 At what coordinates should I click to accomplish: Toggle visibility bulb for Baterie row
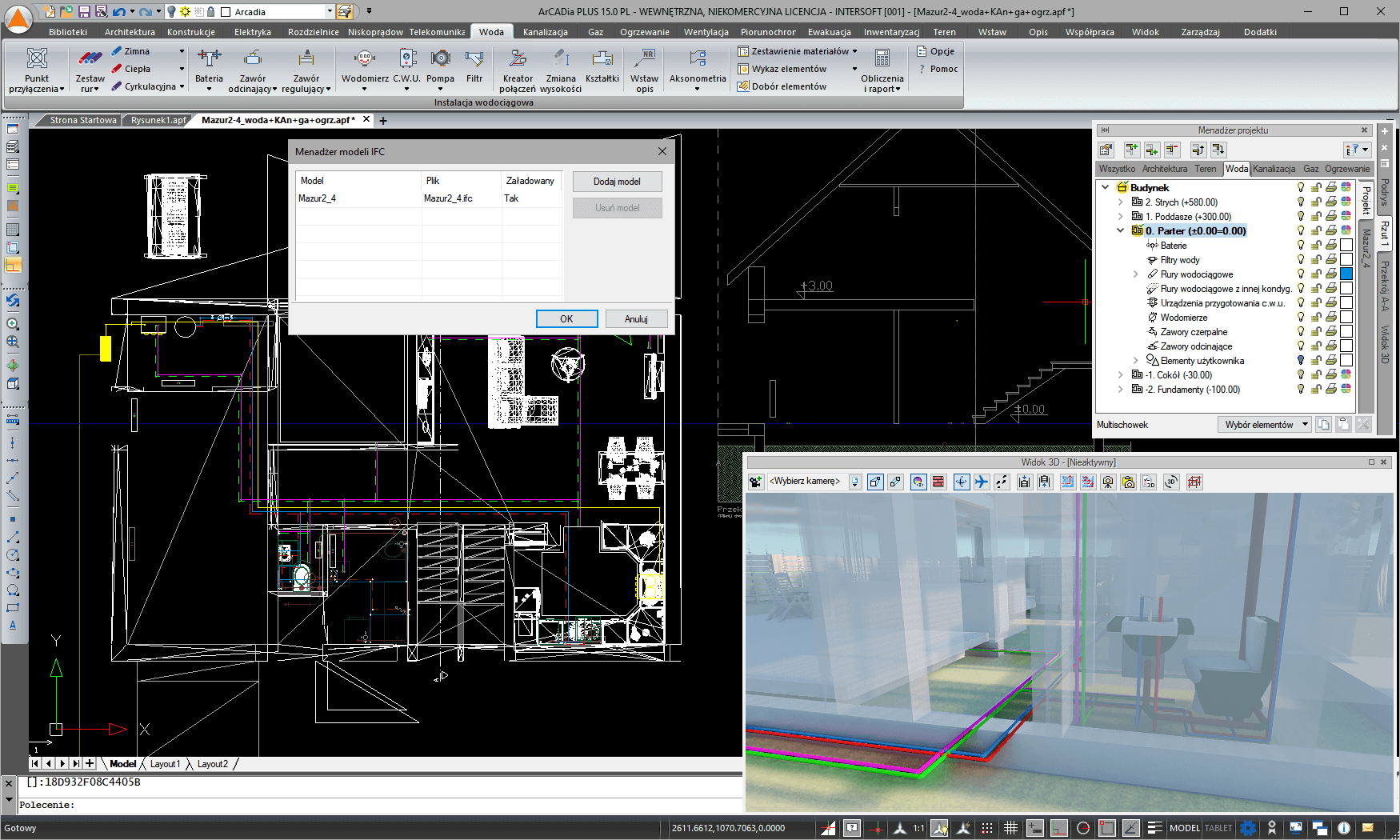(x=1301, y=246)
